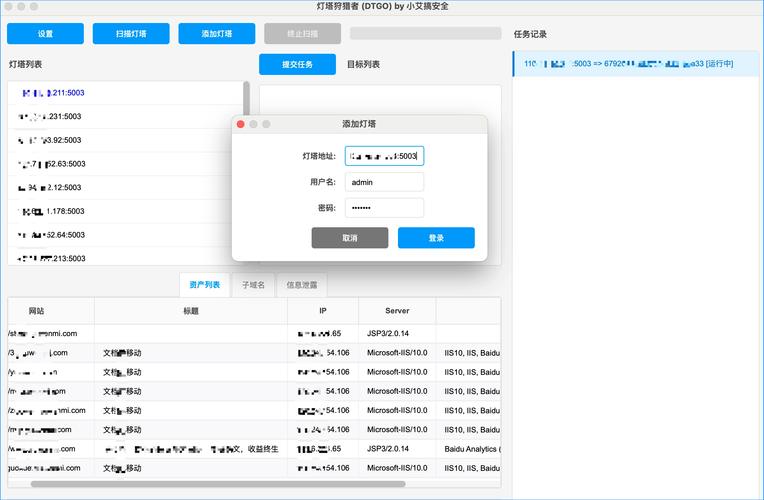Click the blue 登录 login button
This screenshot has height=500, width=764.
436,238
